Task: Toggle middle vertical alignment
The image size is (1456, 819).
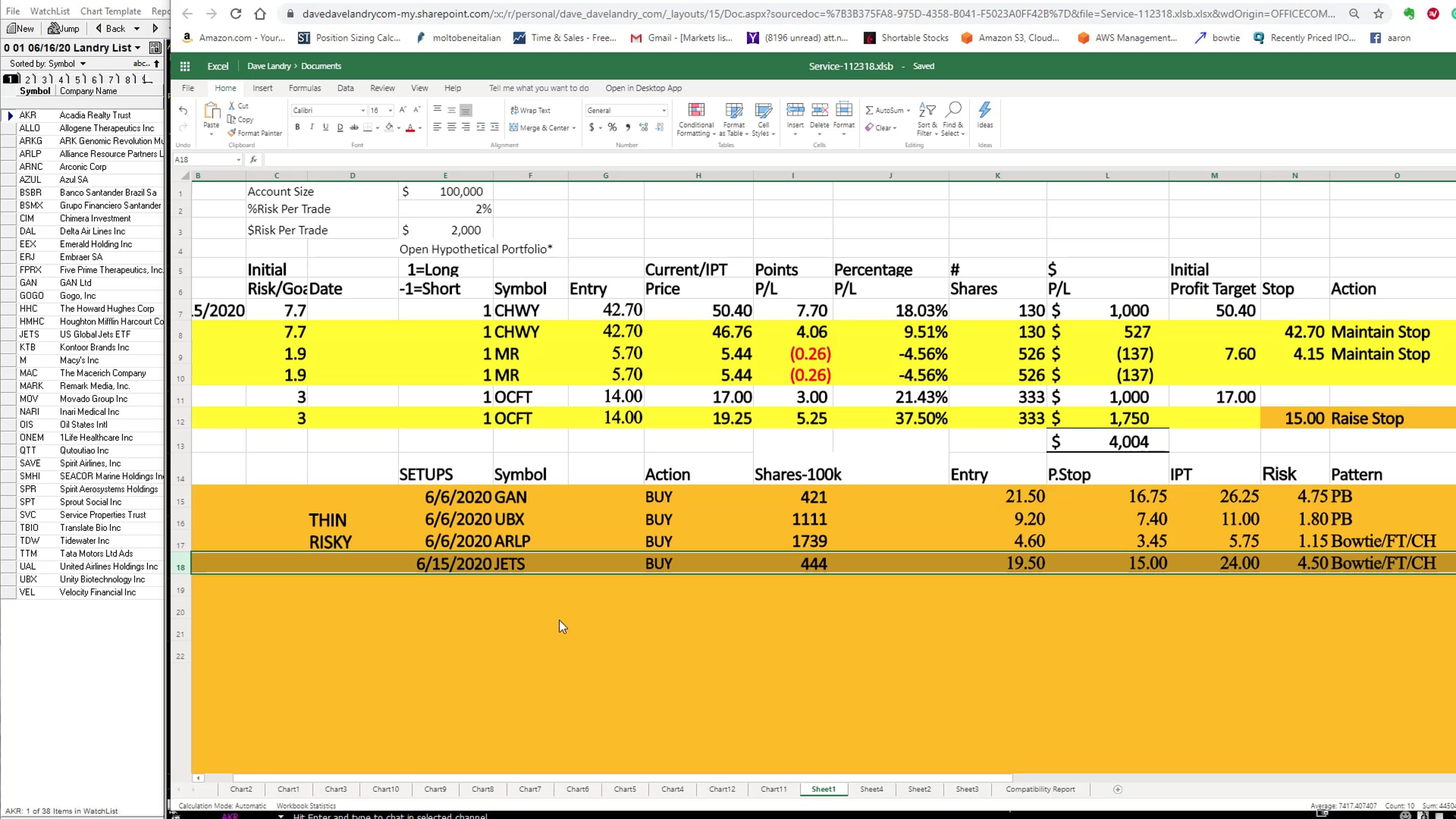Action: point(451,110)
